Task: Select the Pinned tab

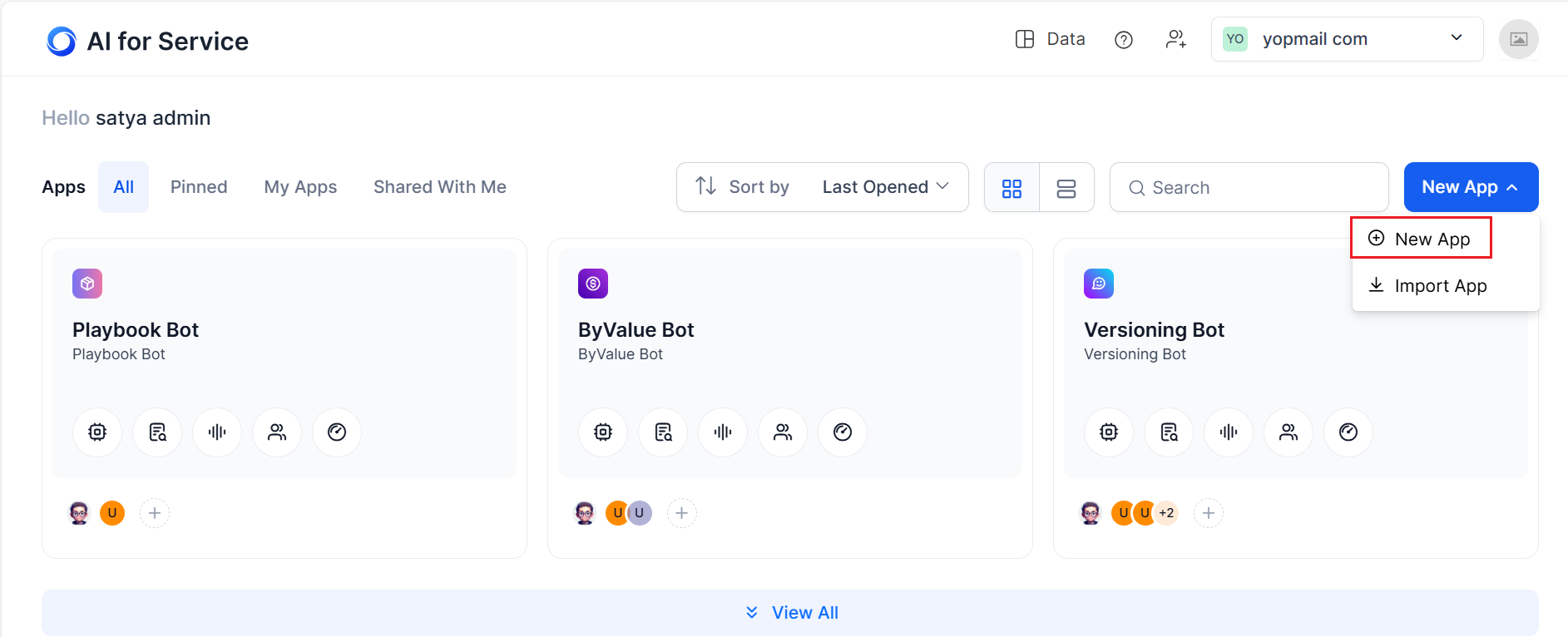Action: click(x=199, y=187)
